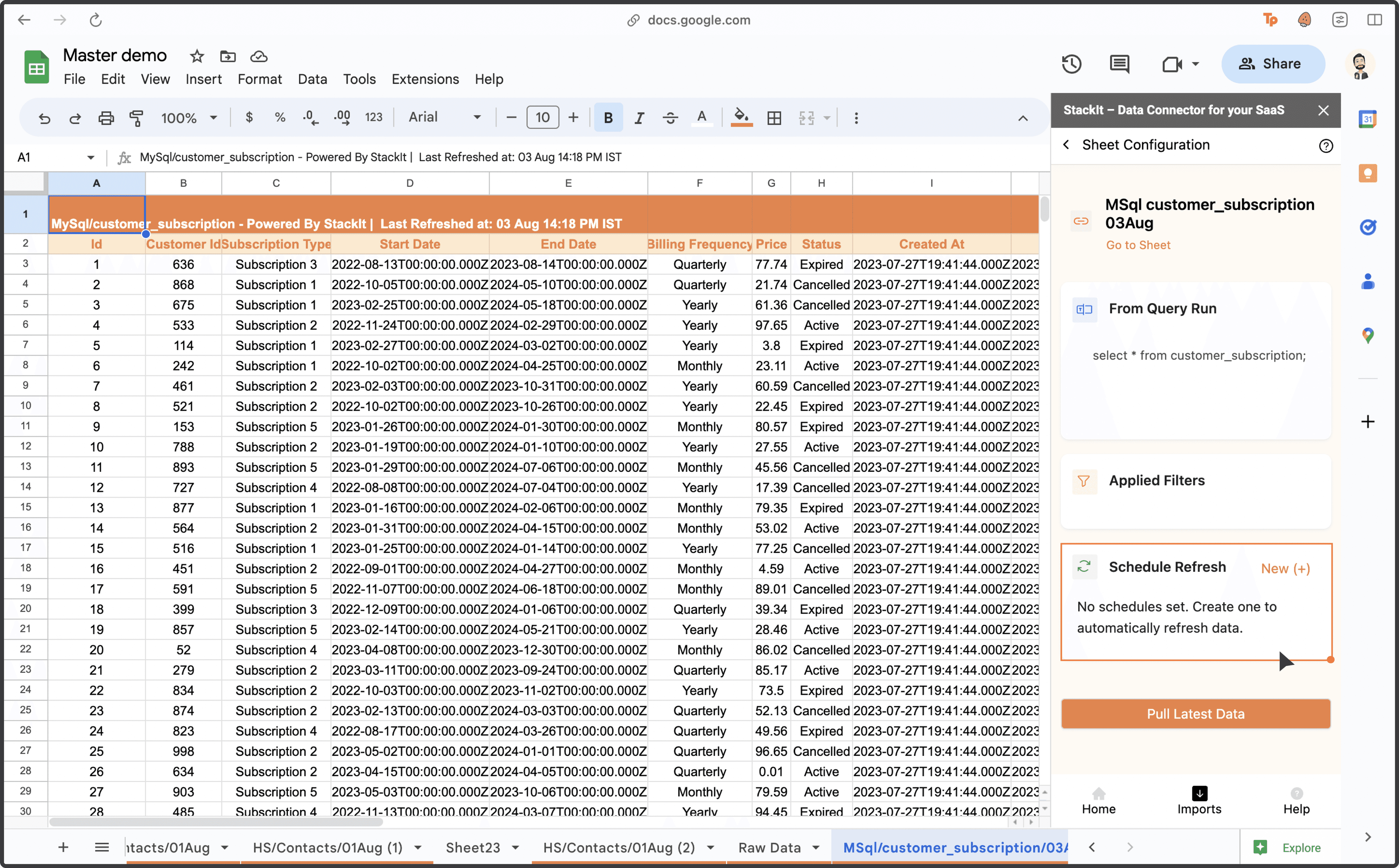The image size is (1399, 868).
Task: Toggle strikethrough formatting
Action: [x=670, y=118]
